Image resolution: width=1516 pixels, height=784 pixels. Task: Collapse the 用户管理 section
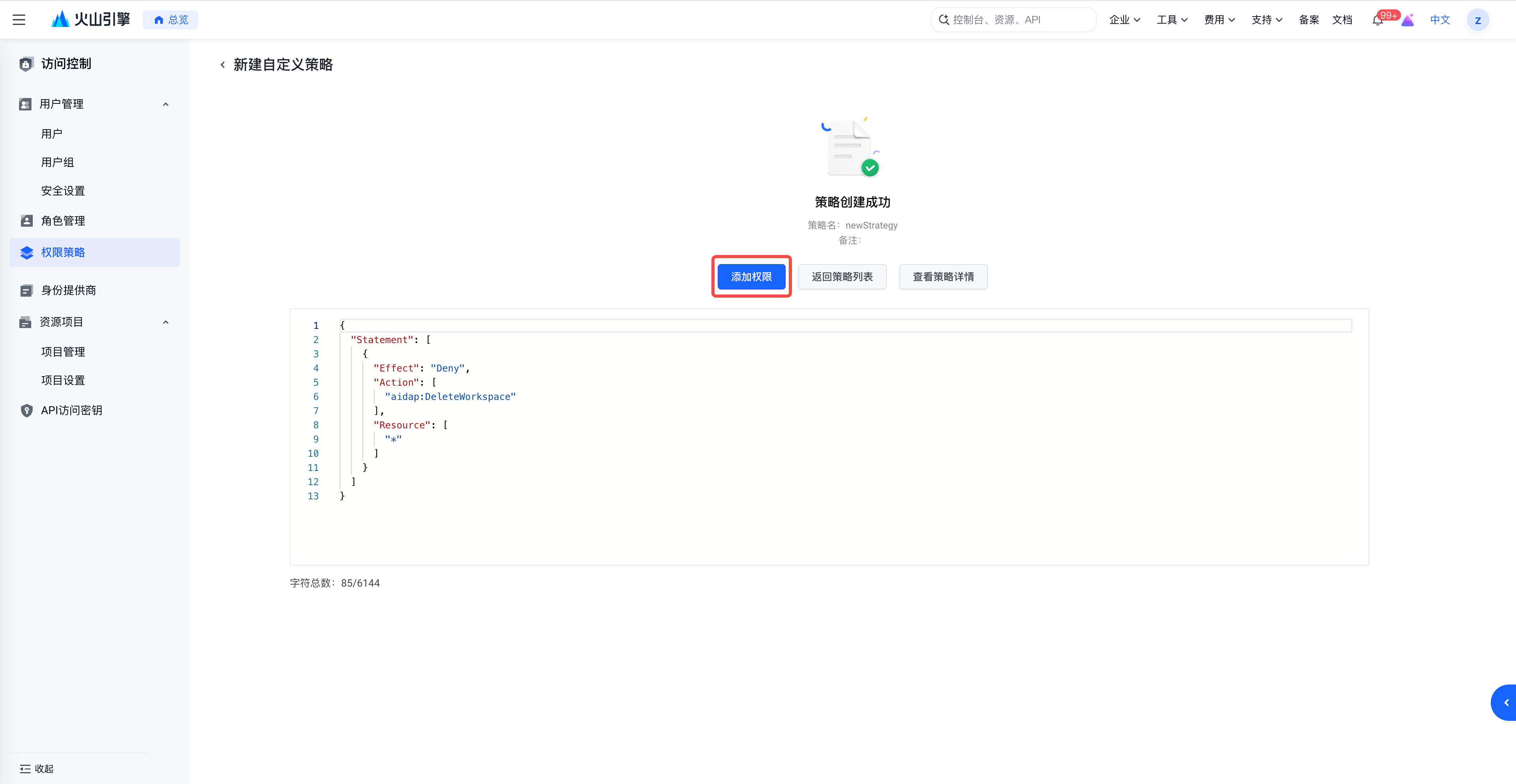click(166, 104)
